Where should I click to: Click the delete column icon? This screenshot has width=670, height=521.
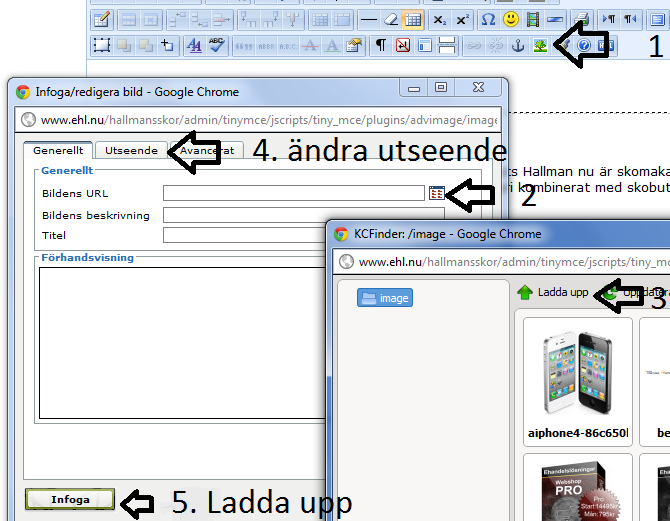(293, 20)
